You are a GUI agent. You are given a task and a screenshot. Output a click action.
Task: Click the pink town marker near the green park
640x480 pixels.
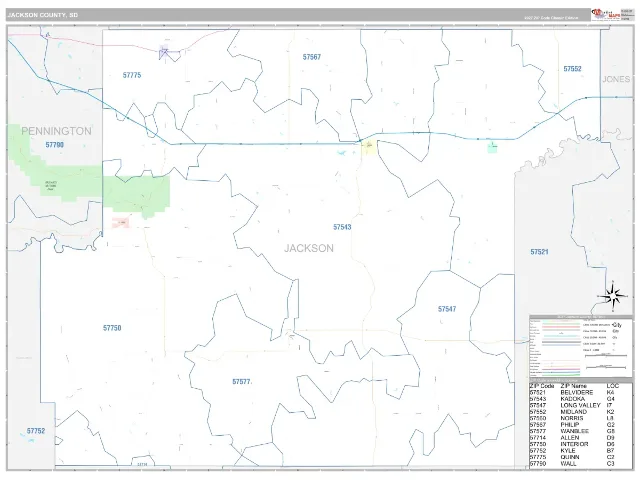click(x=121, y=222)
